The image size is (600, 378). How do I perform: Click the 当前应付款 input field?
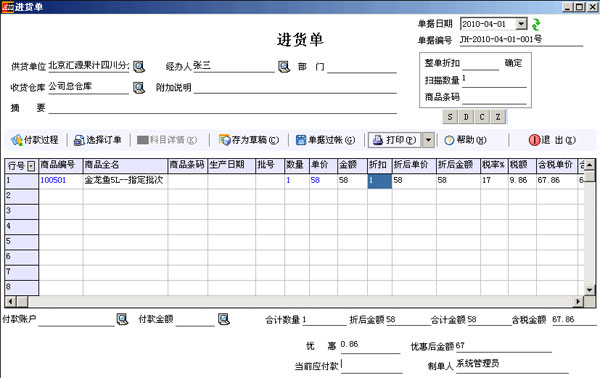click(x=372, y=366)
